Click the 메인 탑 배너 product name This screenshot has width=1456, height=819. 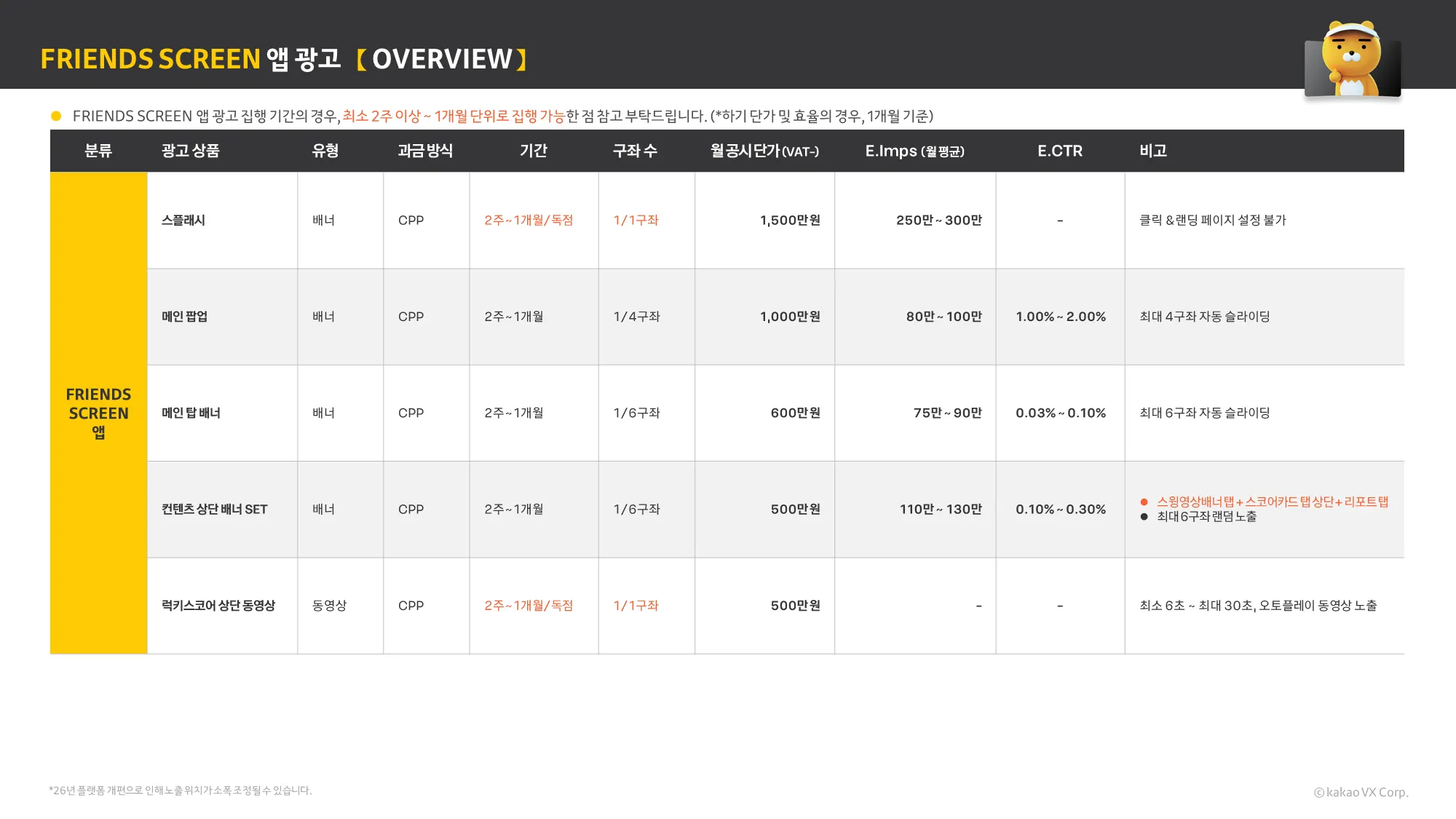point(191,413)
